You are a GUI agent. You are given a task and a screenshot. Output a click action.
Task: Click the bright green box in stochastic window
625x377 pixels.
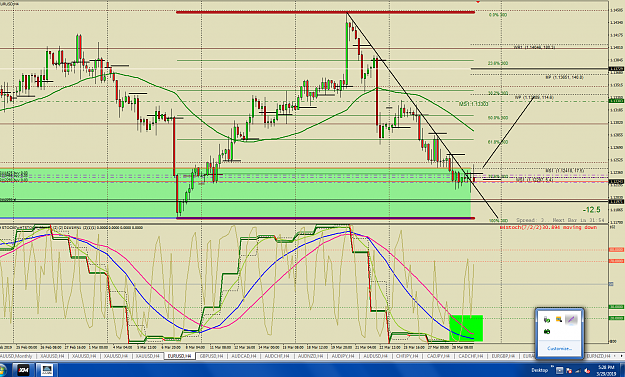466,328
